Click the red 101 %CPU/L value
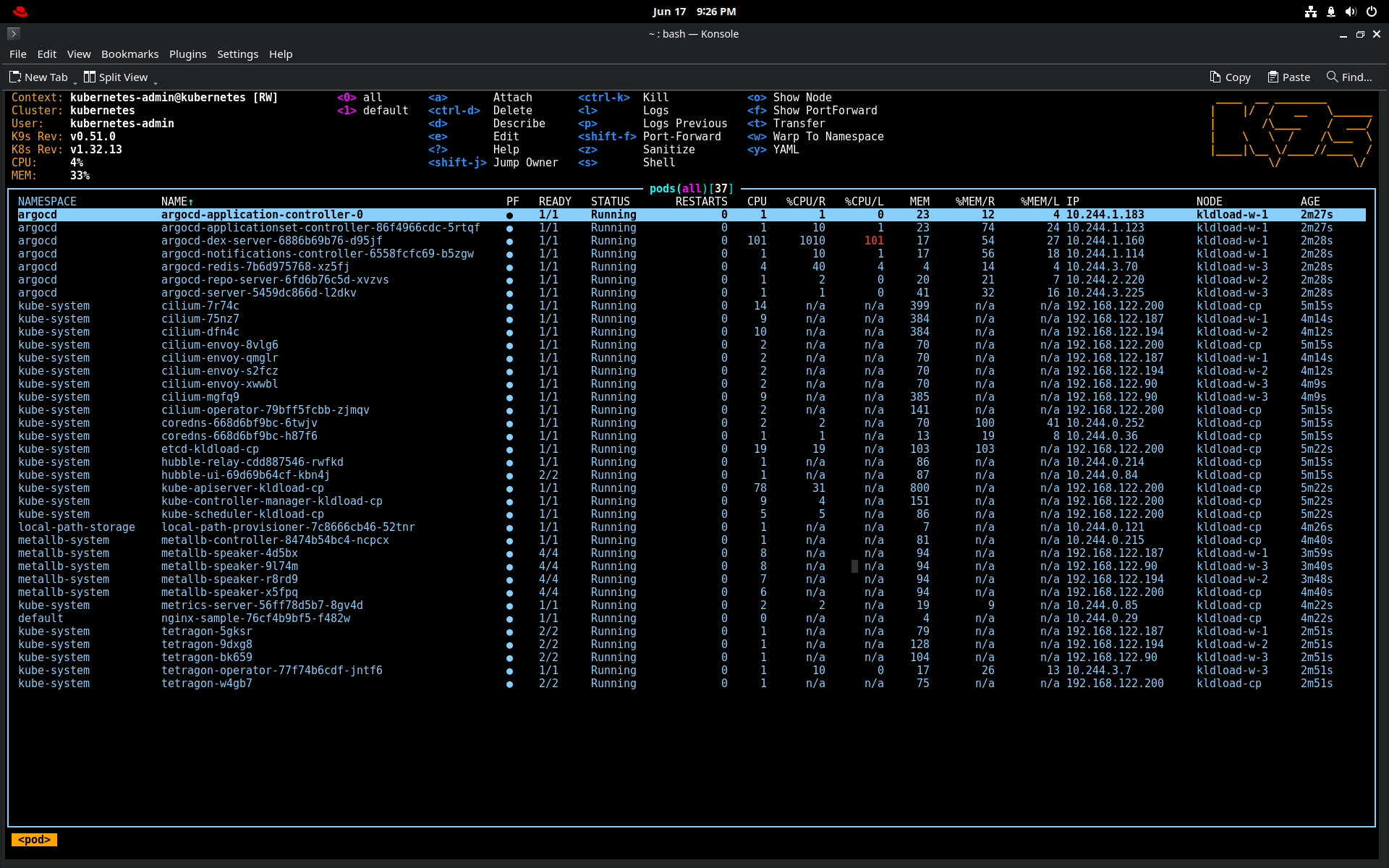This screenshot has height=868, width=1389. (x=874, y=241)
